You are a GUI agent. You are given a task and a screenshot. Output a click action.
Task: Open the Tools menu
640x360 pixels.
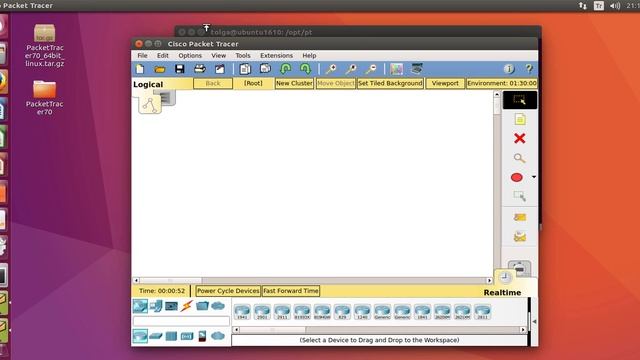(x=243, y=56)
